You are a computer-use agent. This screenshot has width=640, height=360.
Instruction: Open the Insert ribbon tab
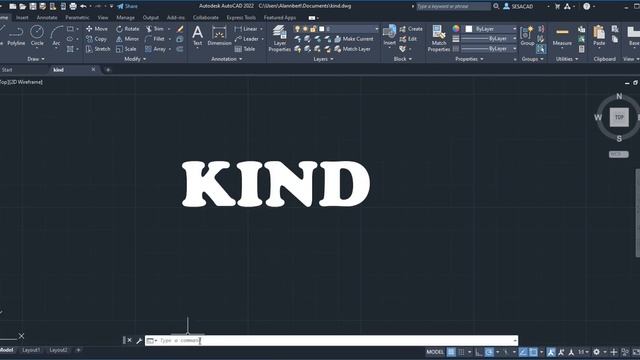22,18
